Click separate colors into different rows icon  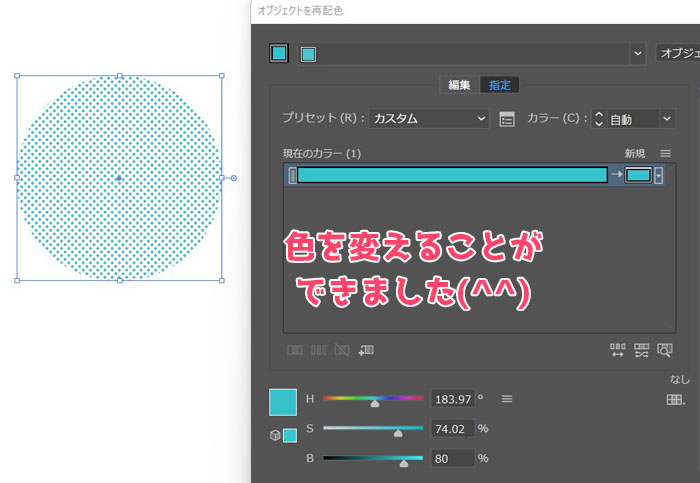pyautogui.click(x=318, y=350)
